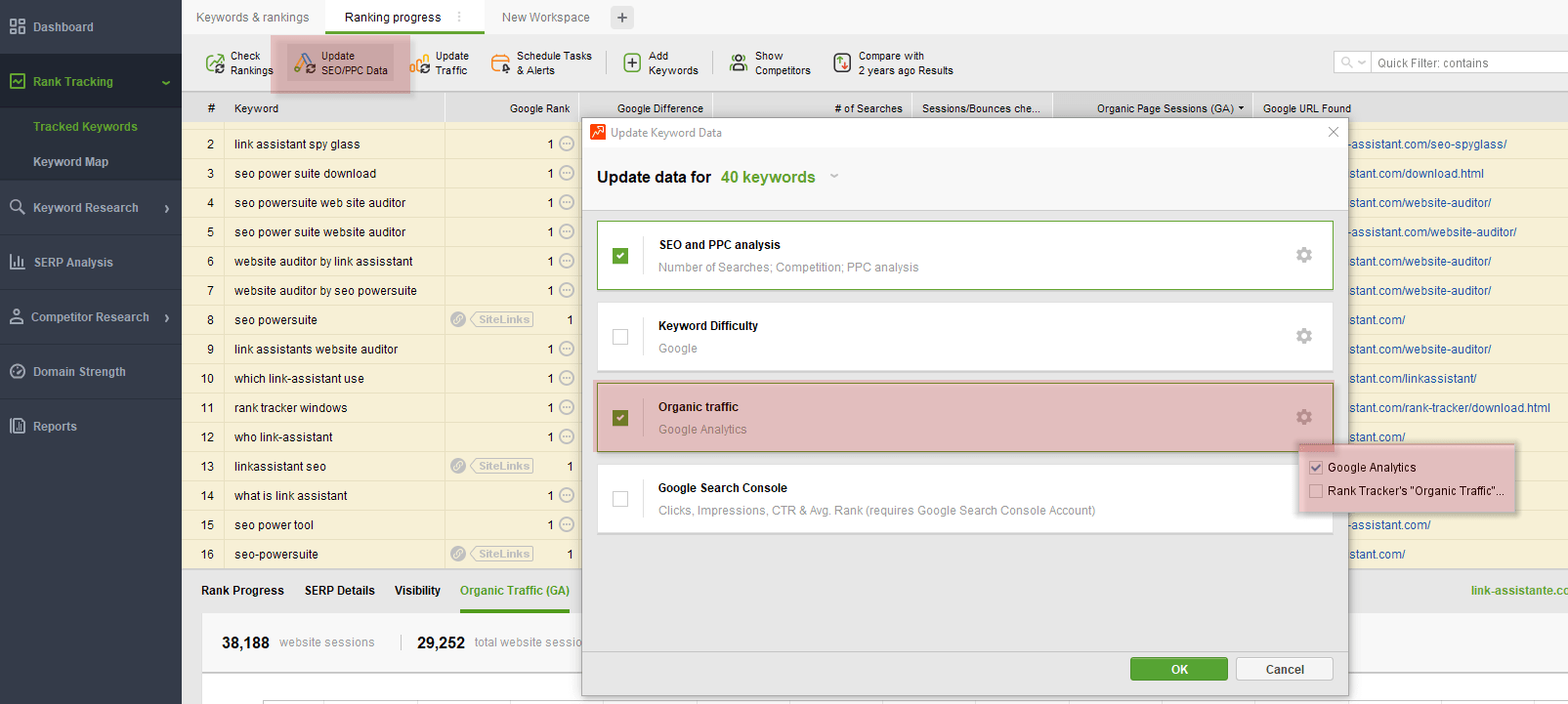Open the Visibility bottom tab
The height and width of the screenshot is (704, 1568).
[417, 591]
